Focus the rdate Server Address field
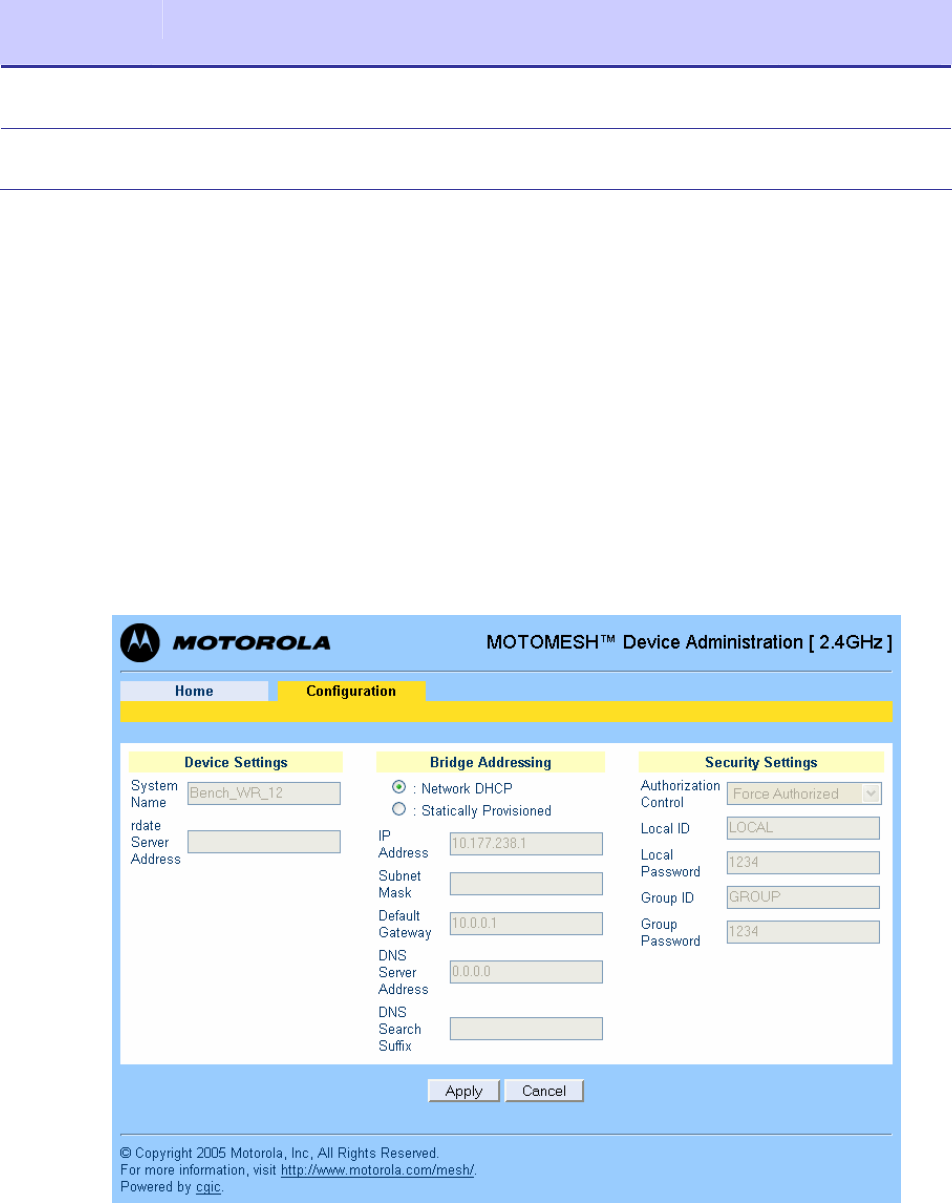This screenshot has width=952, height=1203. pyautogui.click(x=264, y=842)
